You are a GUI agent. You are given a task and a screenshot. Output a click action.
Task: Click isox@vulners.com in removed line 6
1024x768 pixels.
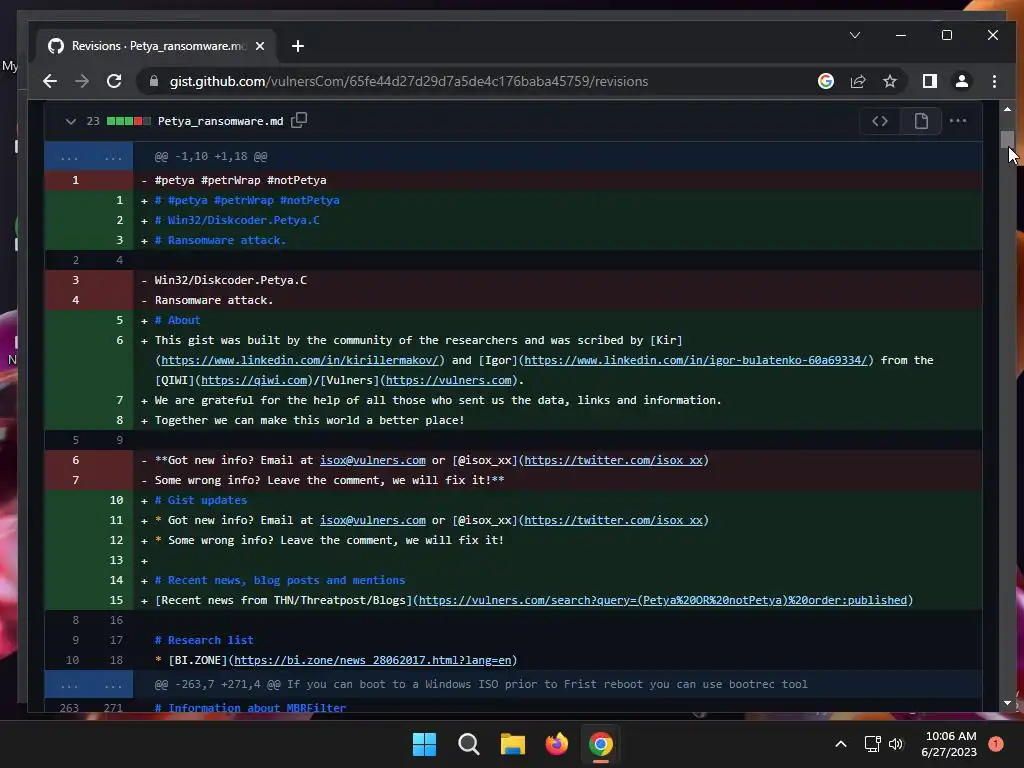(372, 460)
